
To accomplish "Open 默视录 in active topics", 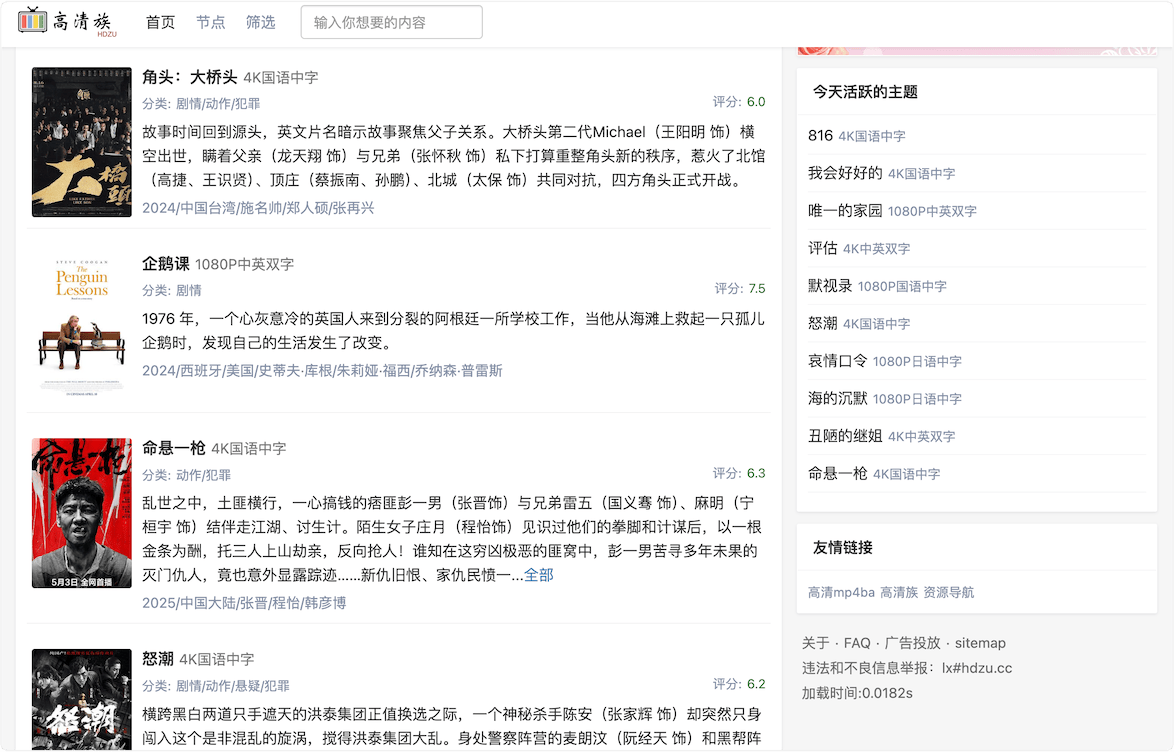I will click(830, 285).
